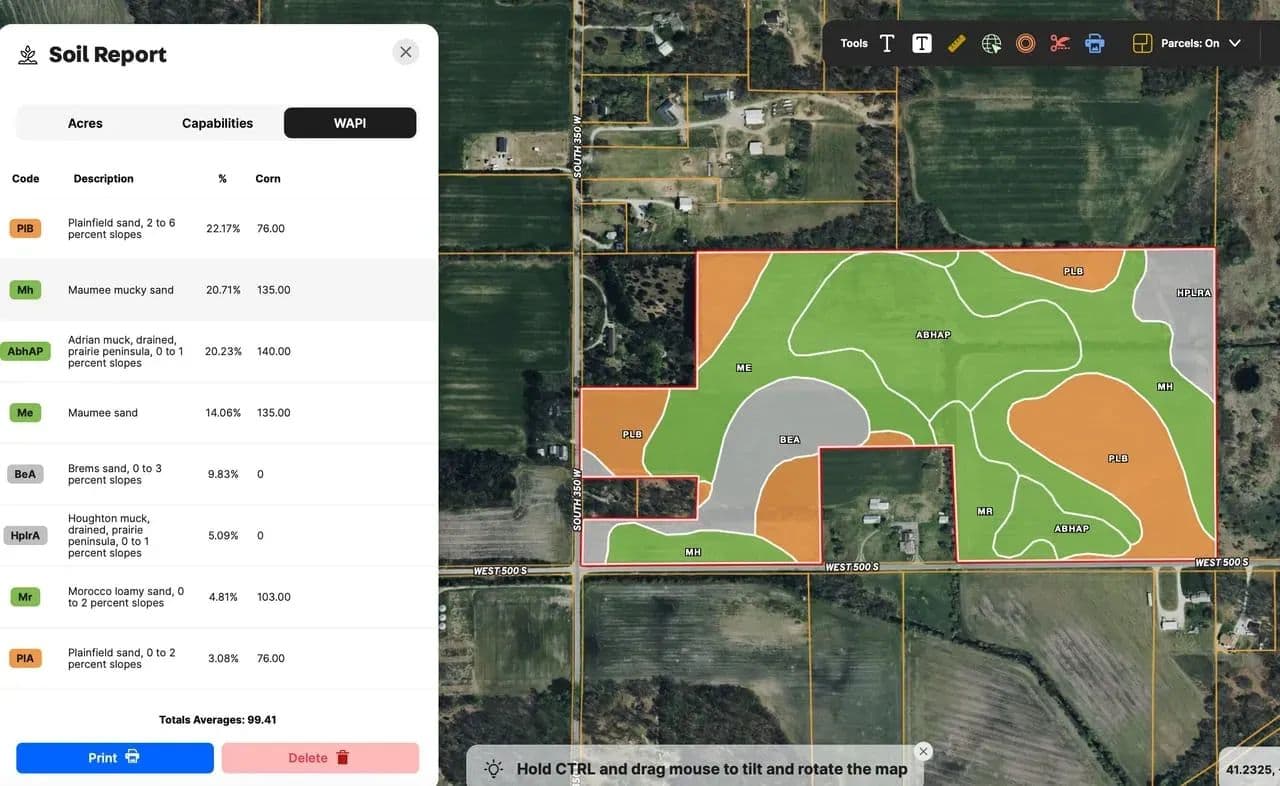Click the Delete button
Viewport: 1280px width, 786px height.
tap(320, 758)
